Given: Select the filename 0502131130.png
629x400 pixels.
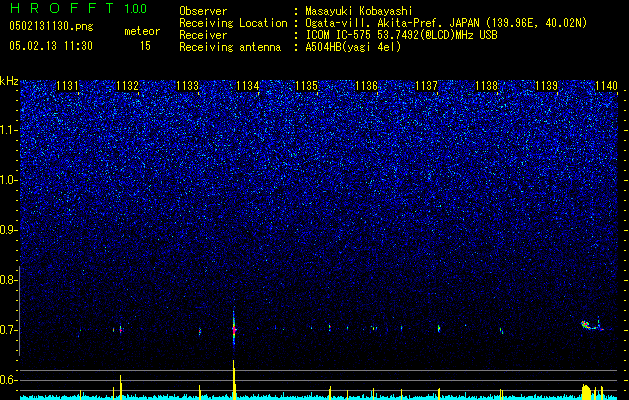Looking at the screenshot, I should coord(51,26).
